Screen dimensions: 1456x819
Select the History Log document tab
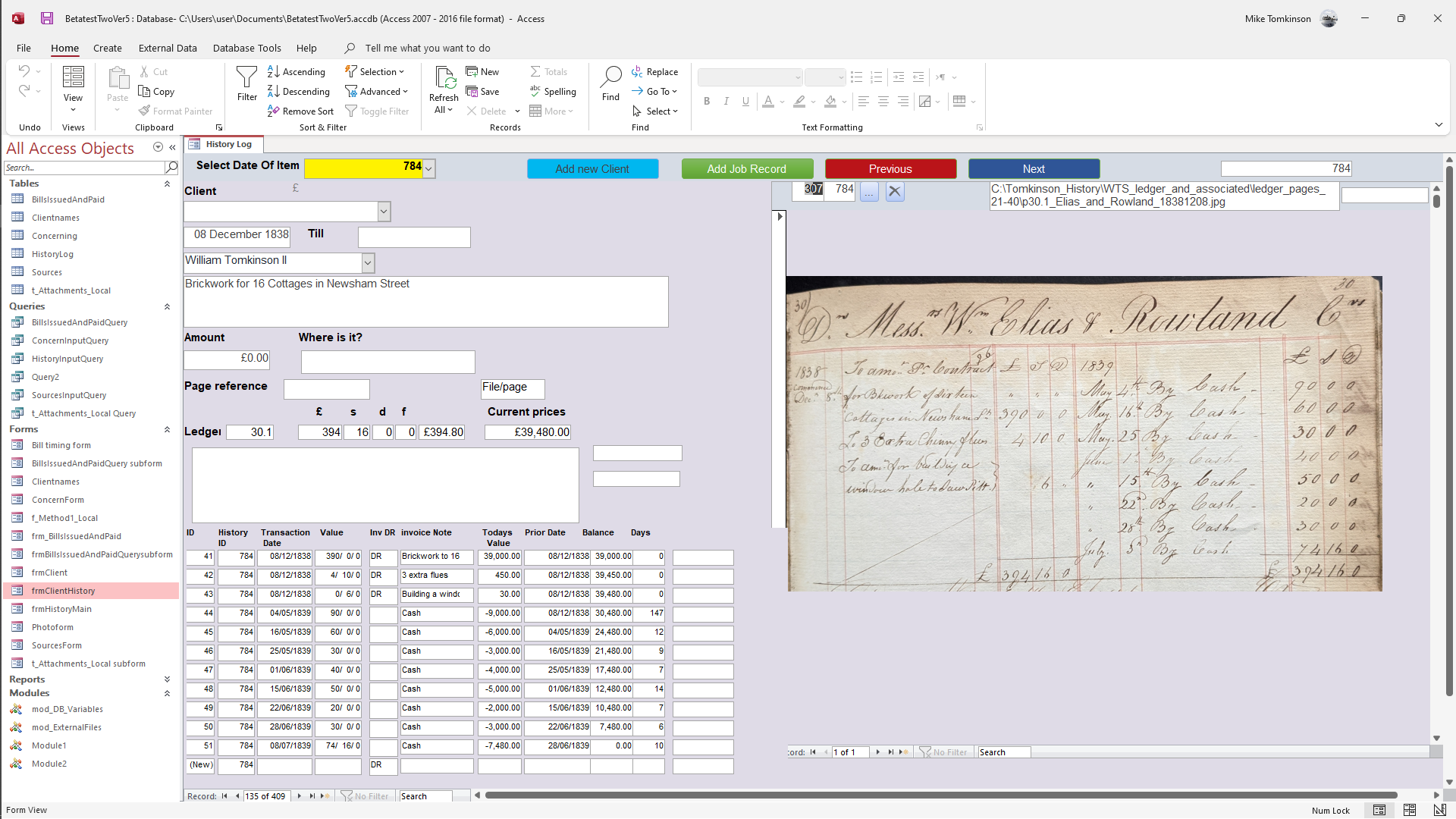224,144
